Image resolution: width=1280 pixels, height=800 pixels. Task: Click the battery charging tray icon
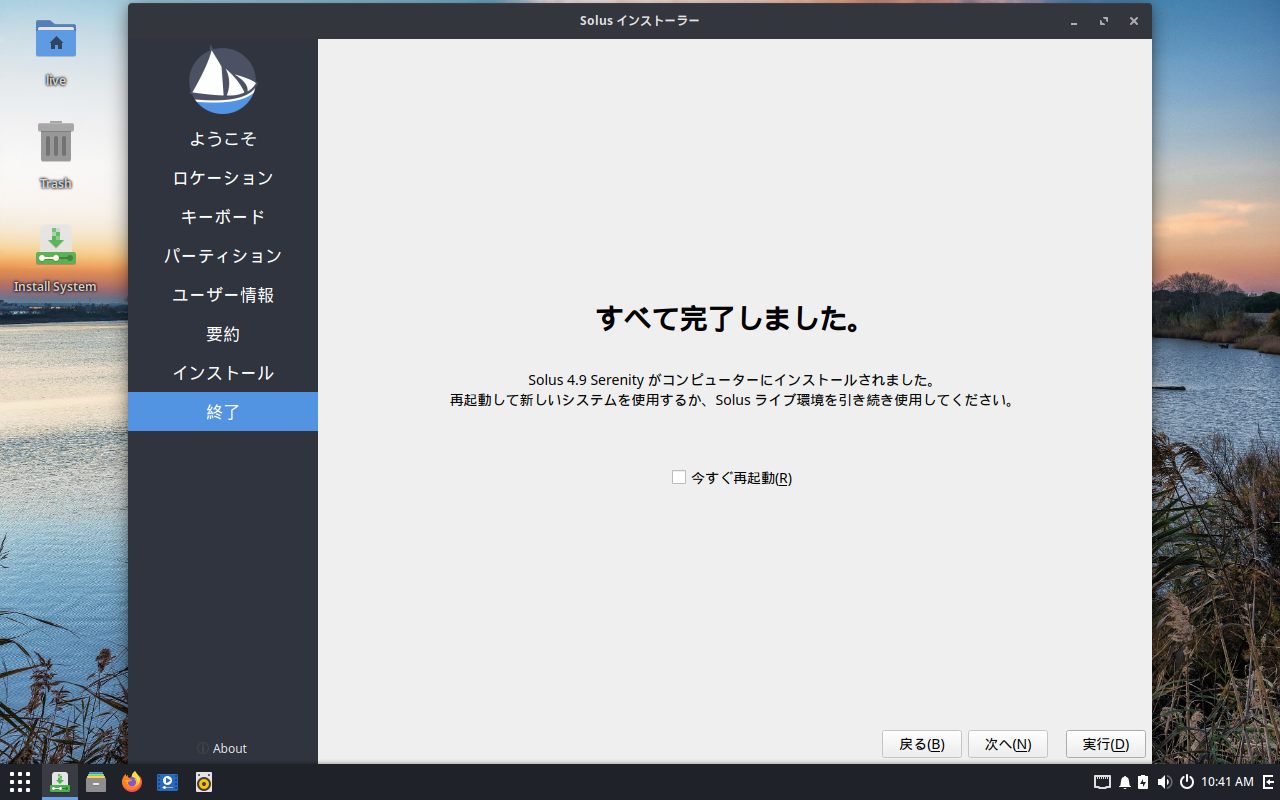click(x=1143, y=782)
